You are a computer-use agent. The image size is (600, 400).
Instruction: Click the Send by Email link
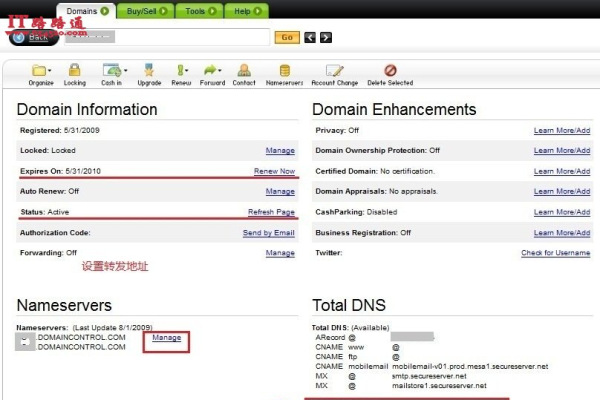tap(268, 233)
